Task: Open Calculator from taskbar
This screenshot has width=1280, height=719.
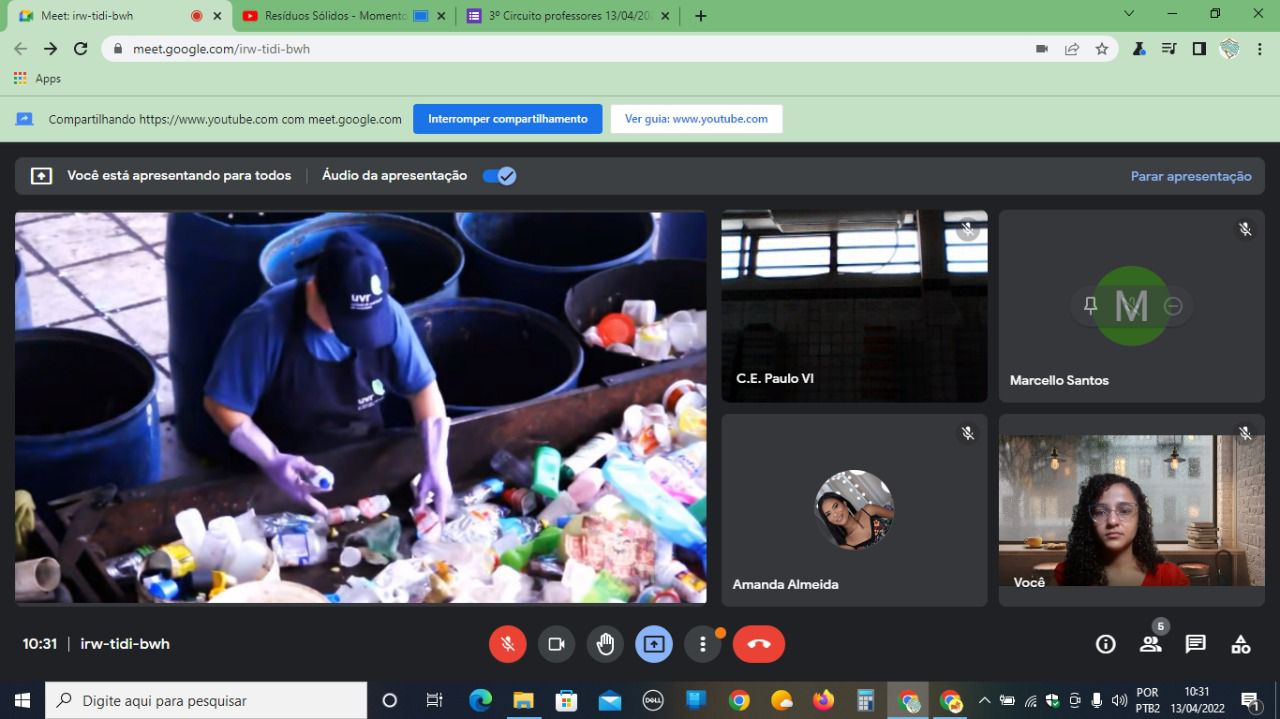Action: pyautogui.click(x=867, y=700)
